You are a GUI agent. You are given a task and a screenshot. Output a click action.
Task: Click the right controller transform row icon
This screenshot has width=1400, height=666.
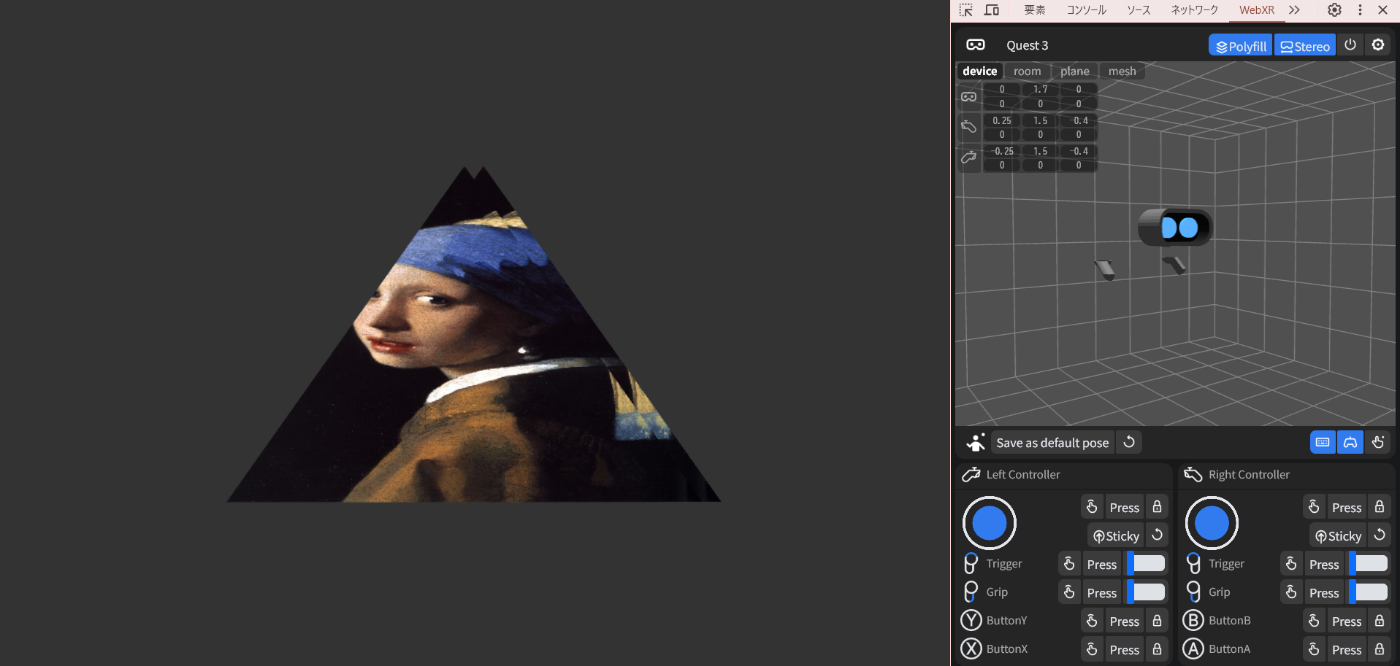point(969,127)
